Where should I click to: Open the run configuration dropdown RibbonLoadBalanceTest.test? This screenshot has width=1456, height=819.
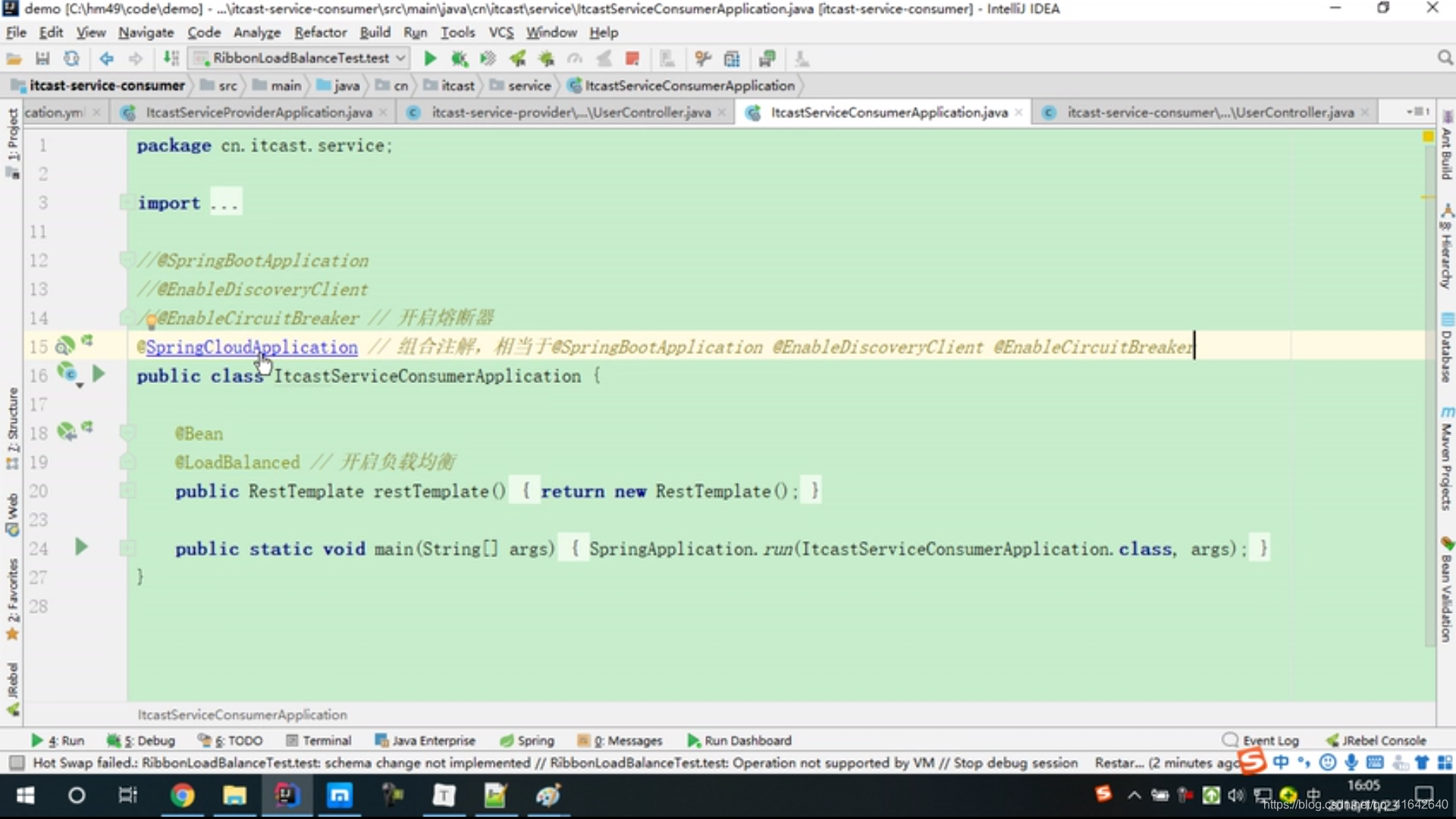pos(299,58)
